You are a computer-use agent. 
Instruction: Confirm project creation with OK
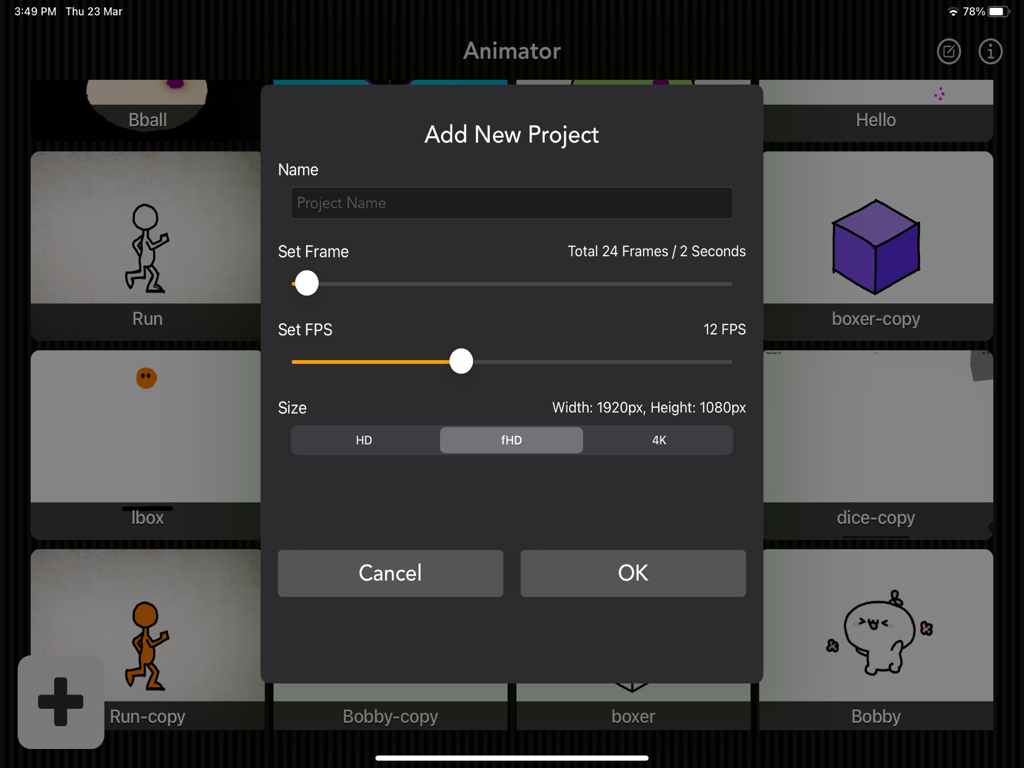coord(632,573)
